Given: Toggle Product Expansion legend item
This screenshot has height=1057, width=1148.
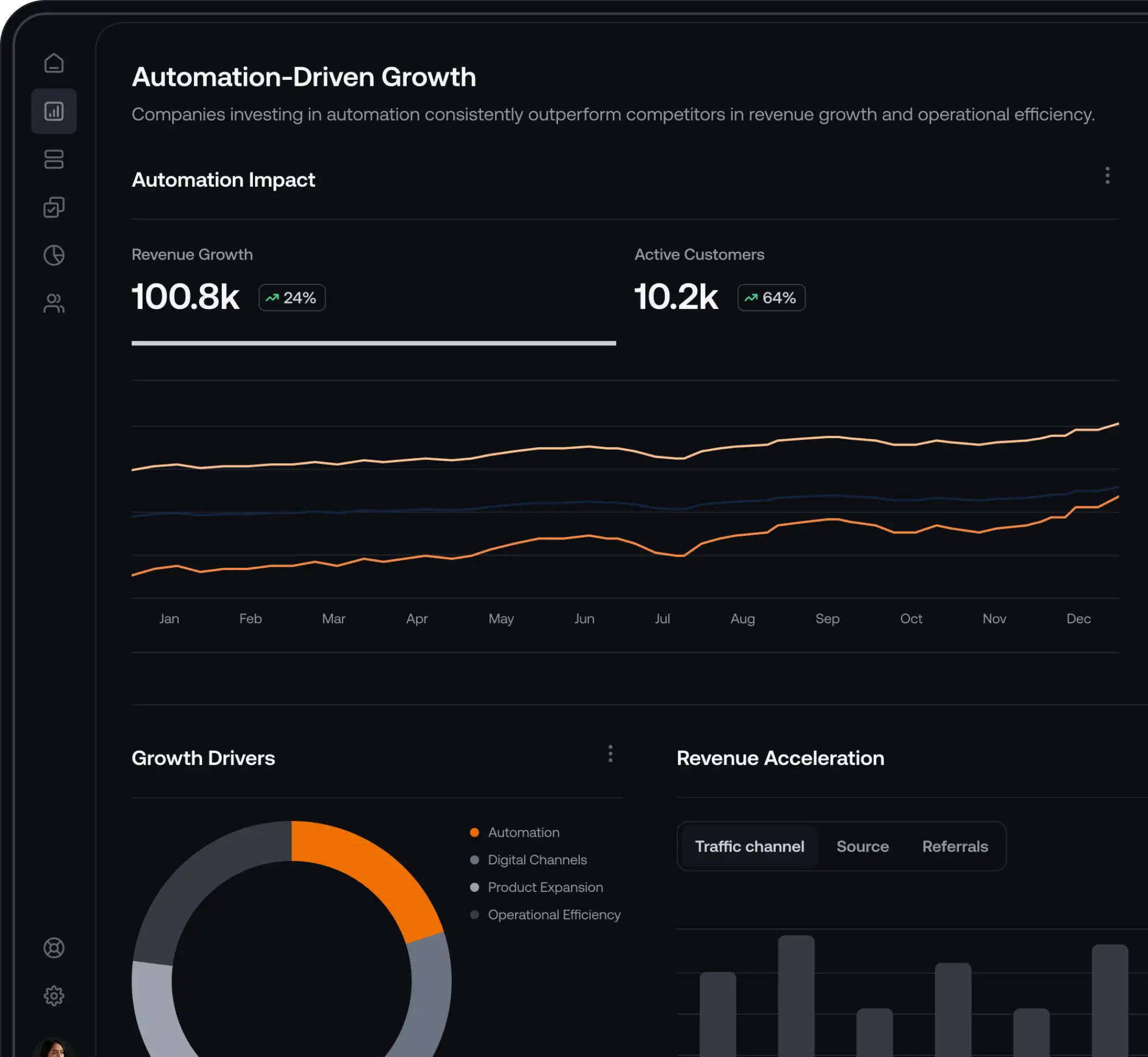Looking at the screenshot, I should [544, 887].
